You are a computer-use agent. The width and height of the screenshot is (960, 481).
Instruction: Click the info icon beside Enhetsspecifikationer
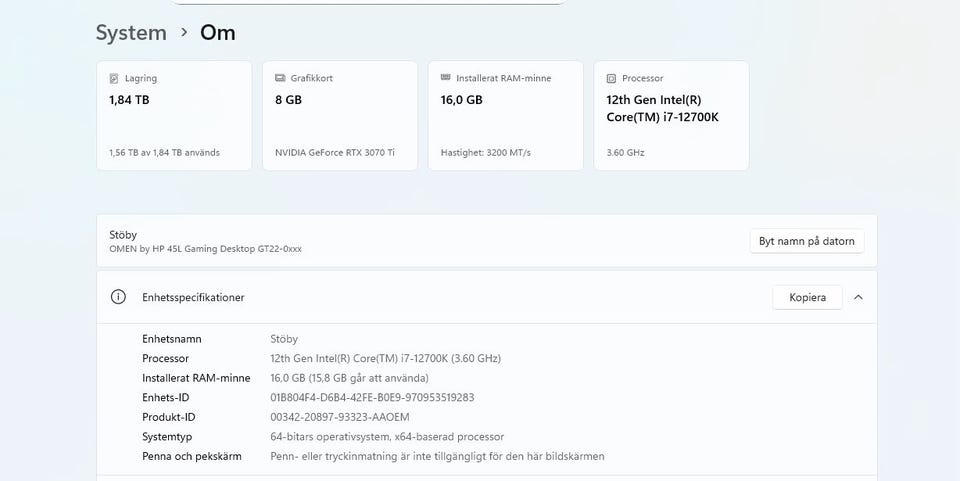click(118, 297)
